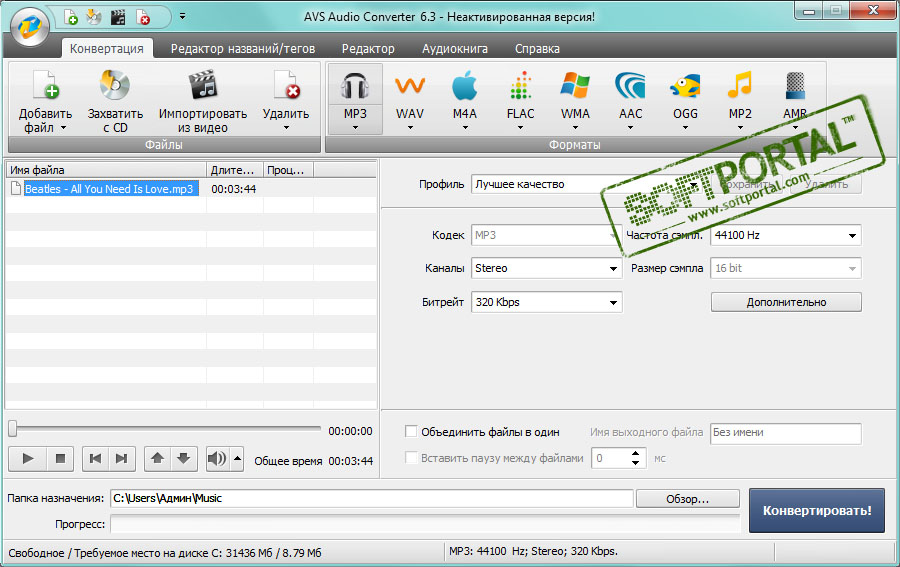Select the WMA format icon
The height and width of the screenshot is (567, 900).
(x=575, y=86)
